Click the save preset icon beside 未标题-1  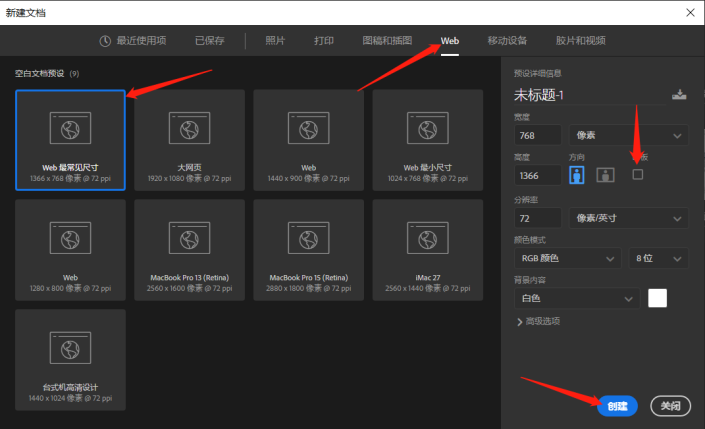coord(680,95)
